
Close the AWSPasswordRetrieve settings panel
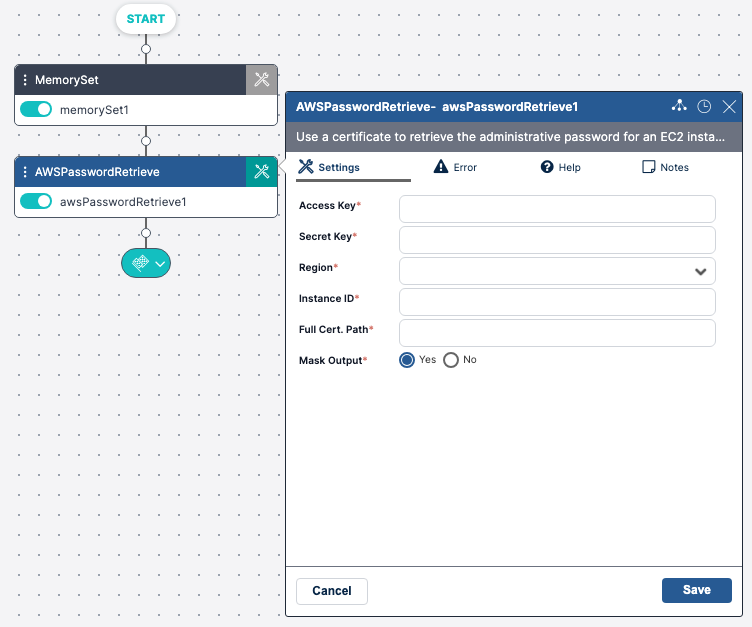click(729, 106)
